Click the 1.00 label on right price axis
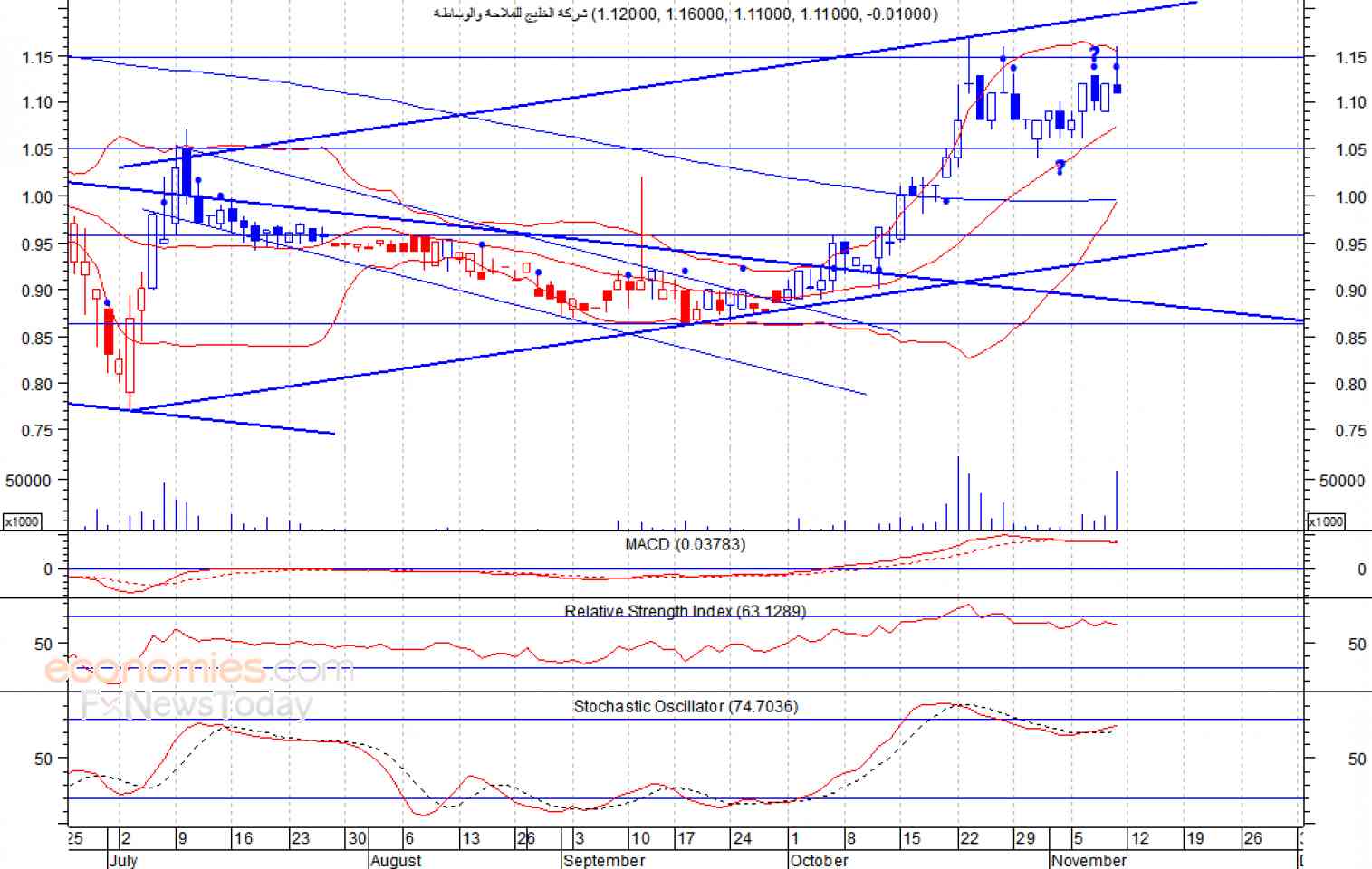 (x=1350, y=197)
